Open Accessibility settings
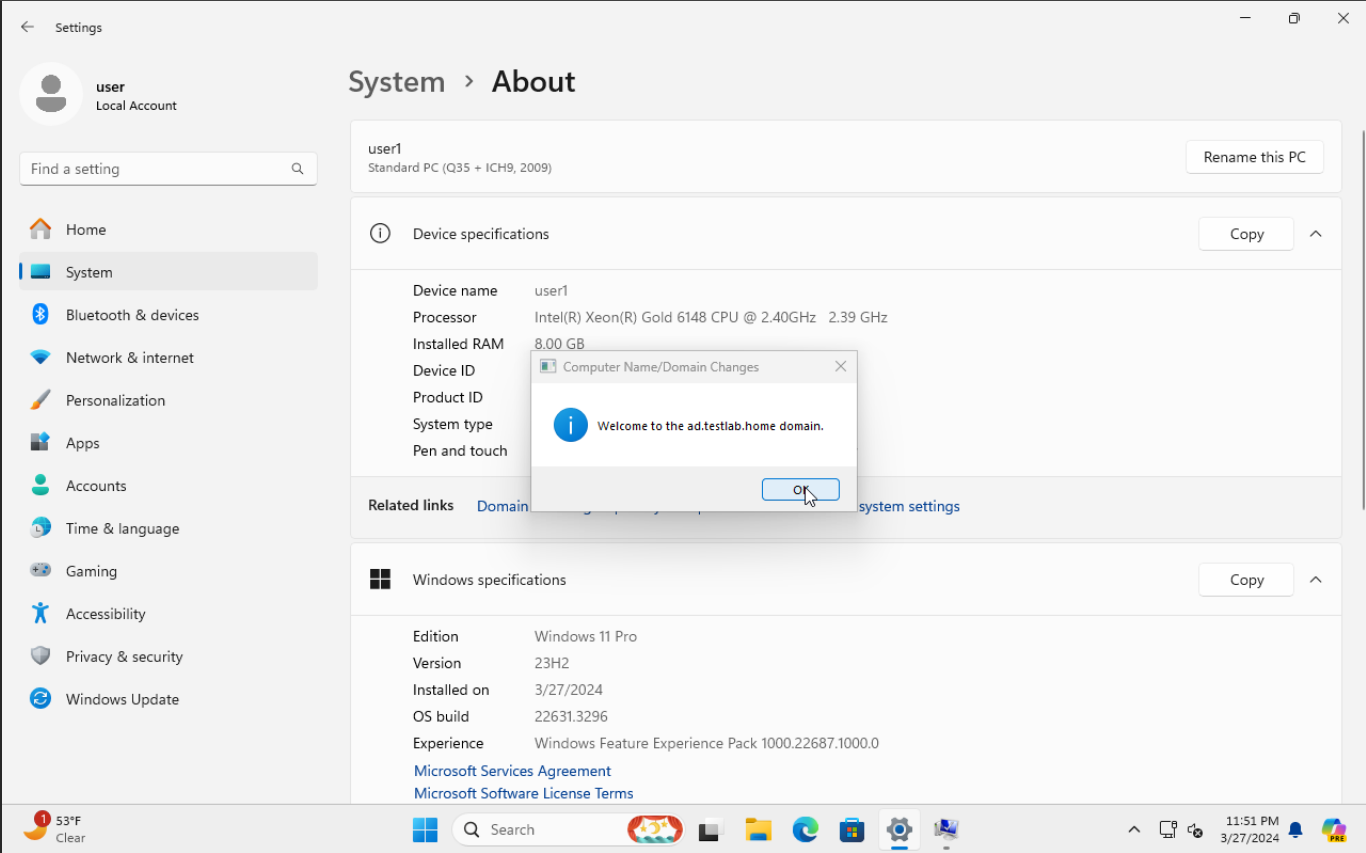This screenshot has height=853, width=1366. coord(168,614)
